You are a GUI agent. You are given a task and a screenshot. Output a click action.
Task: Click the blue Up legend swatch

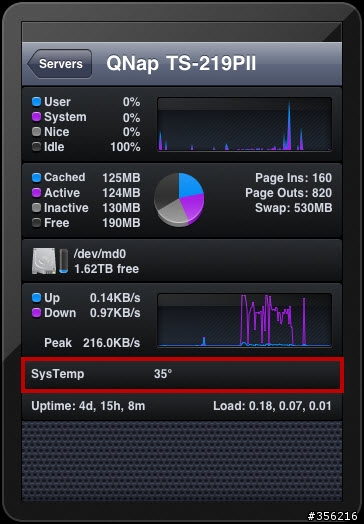click(x=36, y=297)
